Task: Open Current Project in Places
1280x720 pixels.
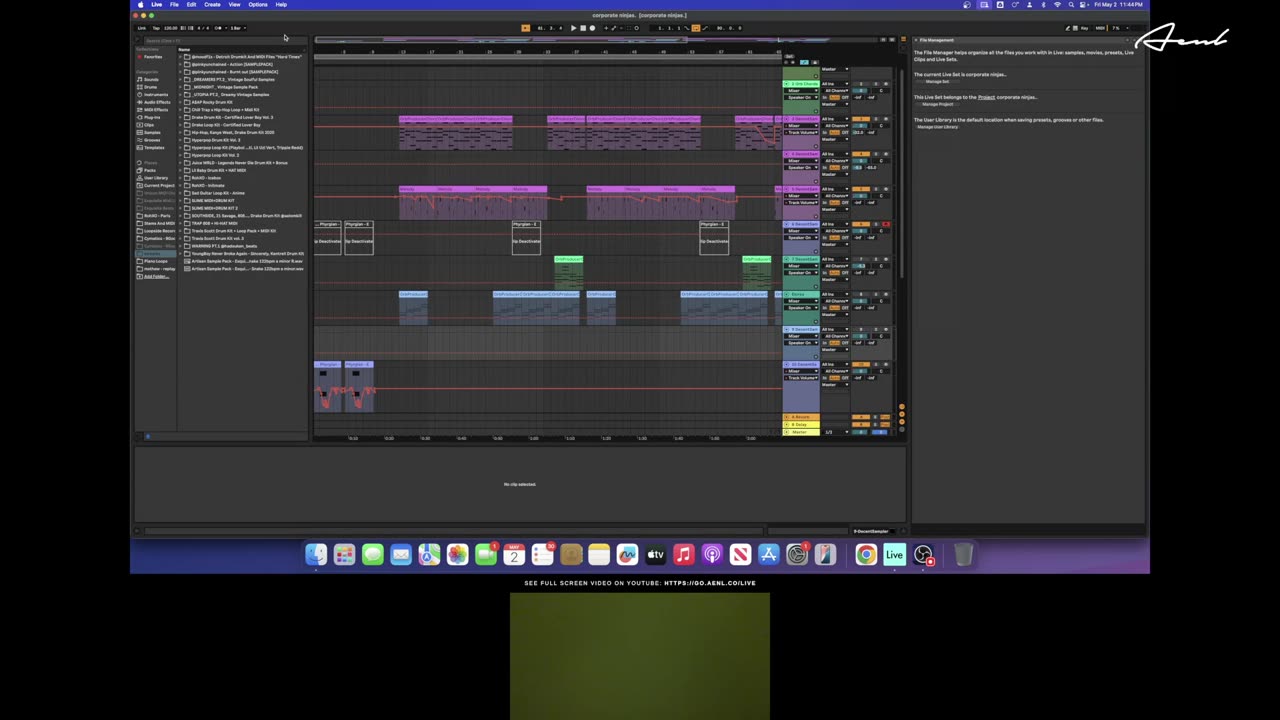Action: 158,185
